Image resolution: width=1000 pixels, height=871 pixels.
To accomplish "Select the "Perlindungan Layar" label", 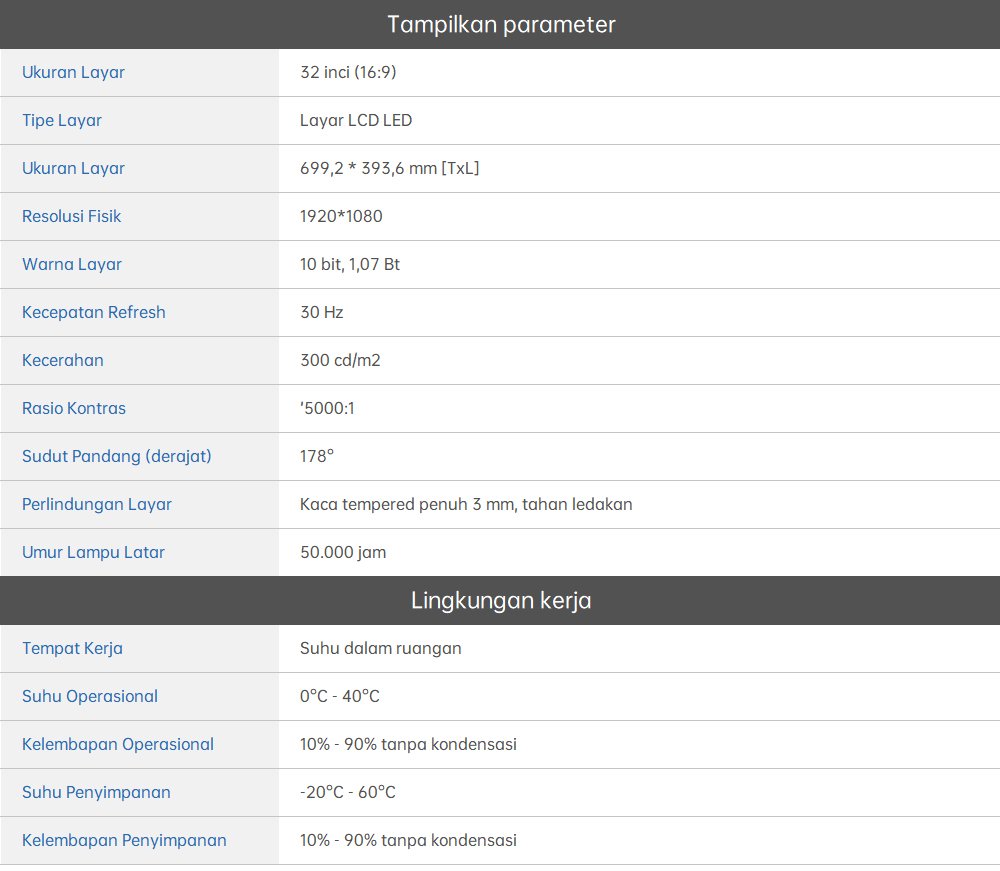I will pos(97,504).
